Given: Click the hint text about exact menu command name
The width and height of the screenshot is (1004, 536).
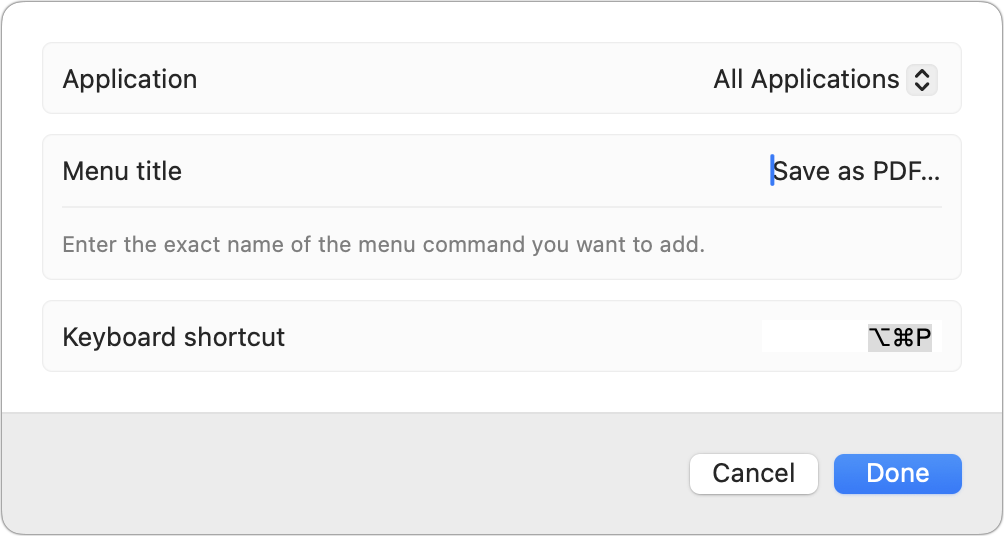Looking at the screenshot, I should pyautogui.click(x=384, y=245).
